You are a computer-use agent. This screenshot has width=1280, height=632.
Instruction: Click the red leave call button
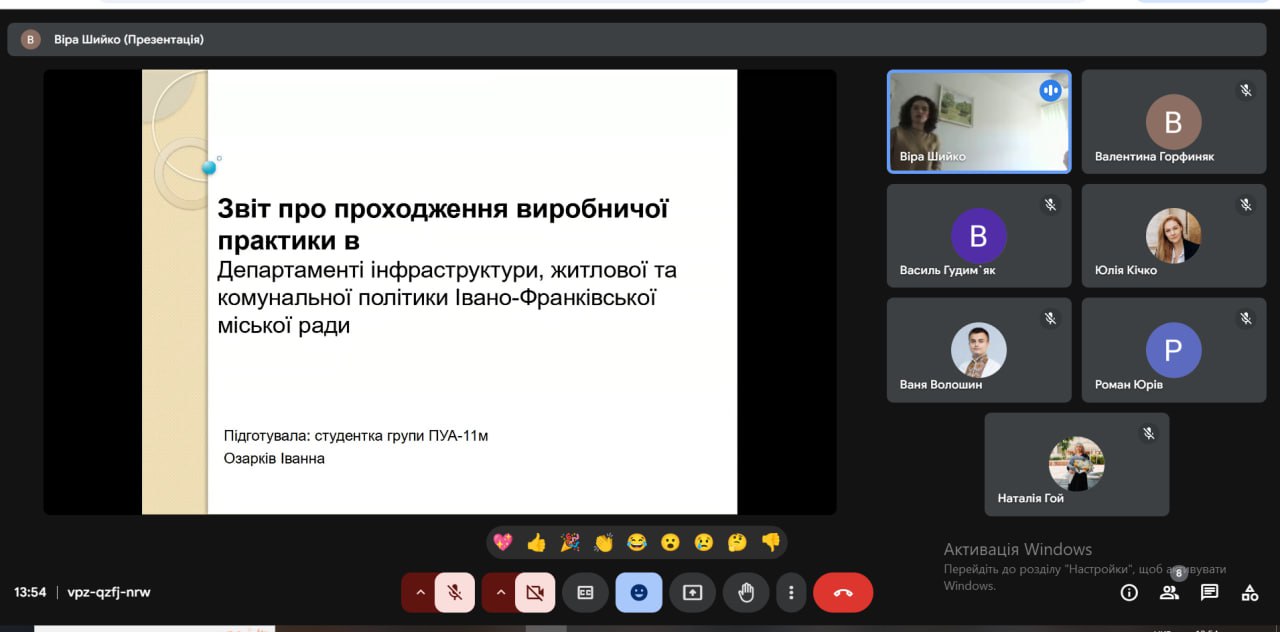(x=842, y=592)
